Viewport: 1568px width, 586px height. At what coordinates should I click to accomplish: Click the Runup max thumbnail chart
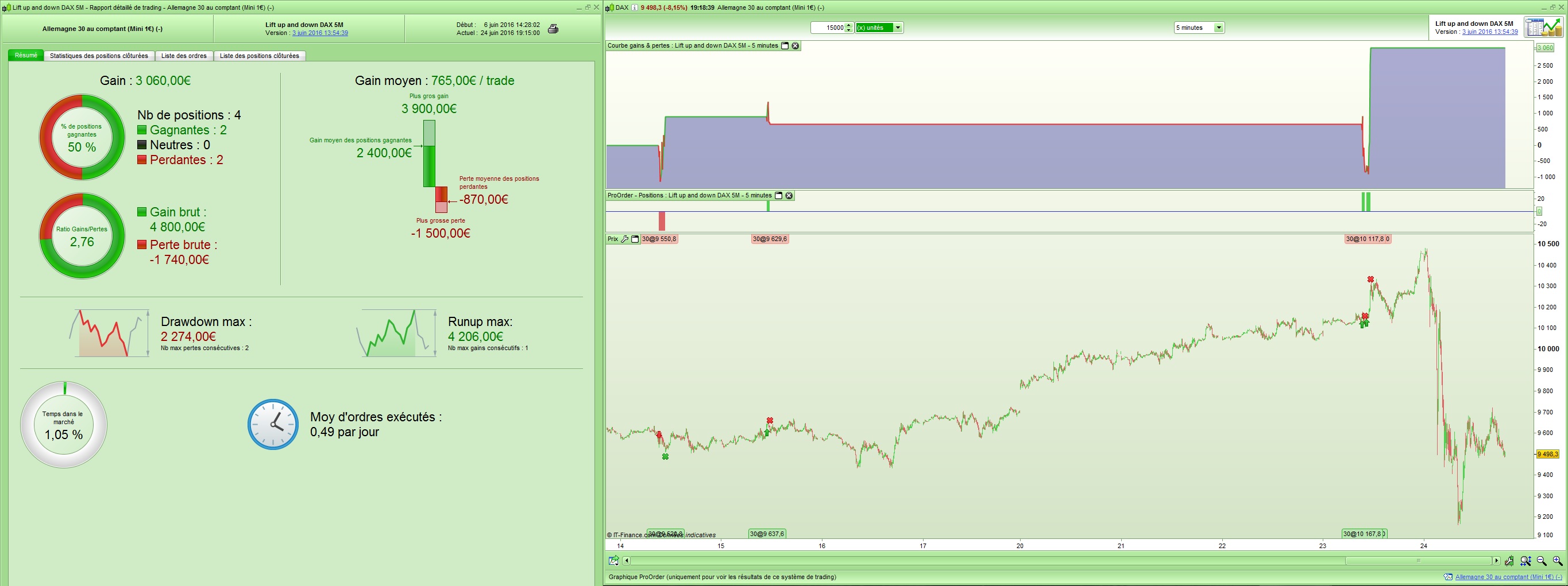click(397, 333)
